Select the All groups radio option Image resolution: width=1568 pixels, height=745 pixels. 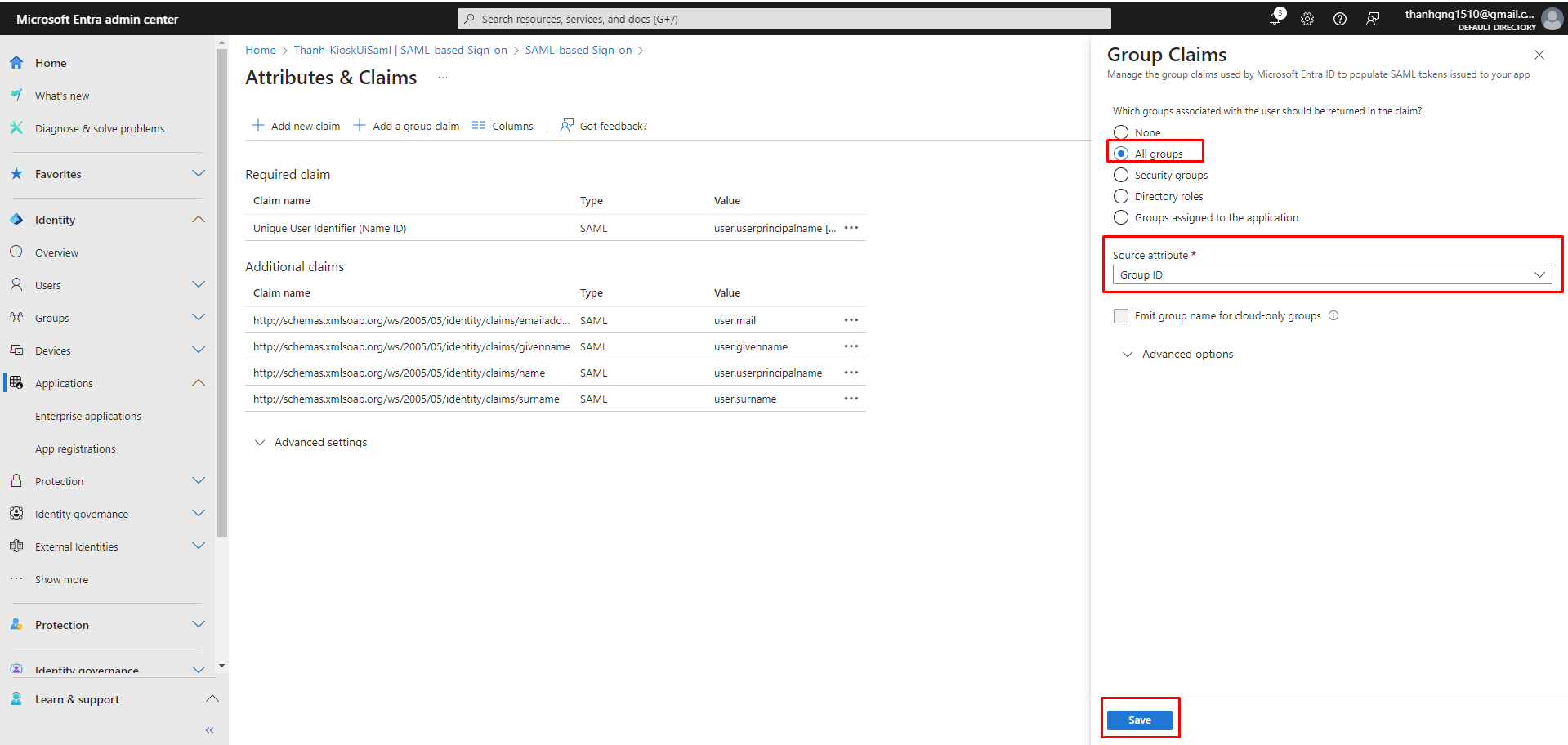click(x=1121, y=154)
